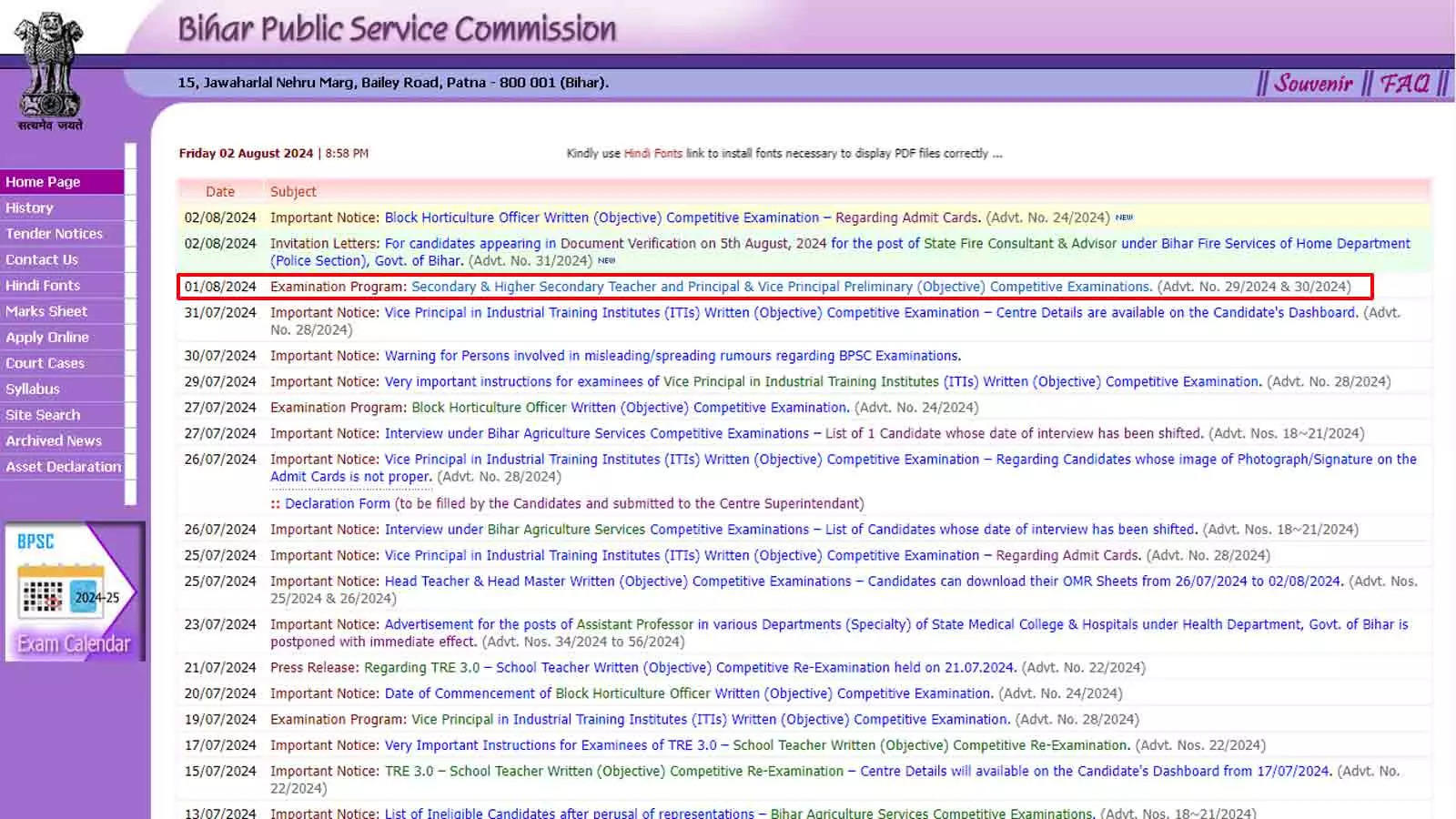Open TRE 3.0 Centre Details notice dated 15/07/2024
Image resolution: width=1456 pixels, height=819 pixels.
pyautogui.click(x=858, y=771)
